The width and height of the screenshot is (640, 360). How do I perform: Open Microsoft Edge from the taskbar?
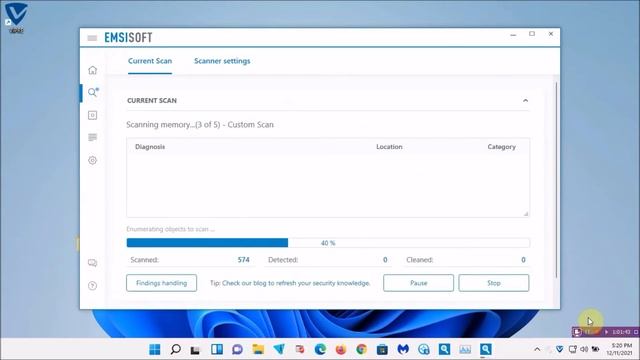(x=320, y=349)
